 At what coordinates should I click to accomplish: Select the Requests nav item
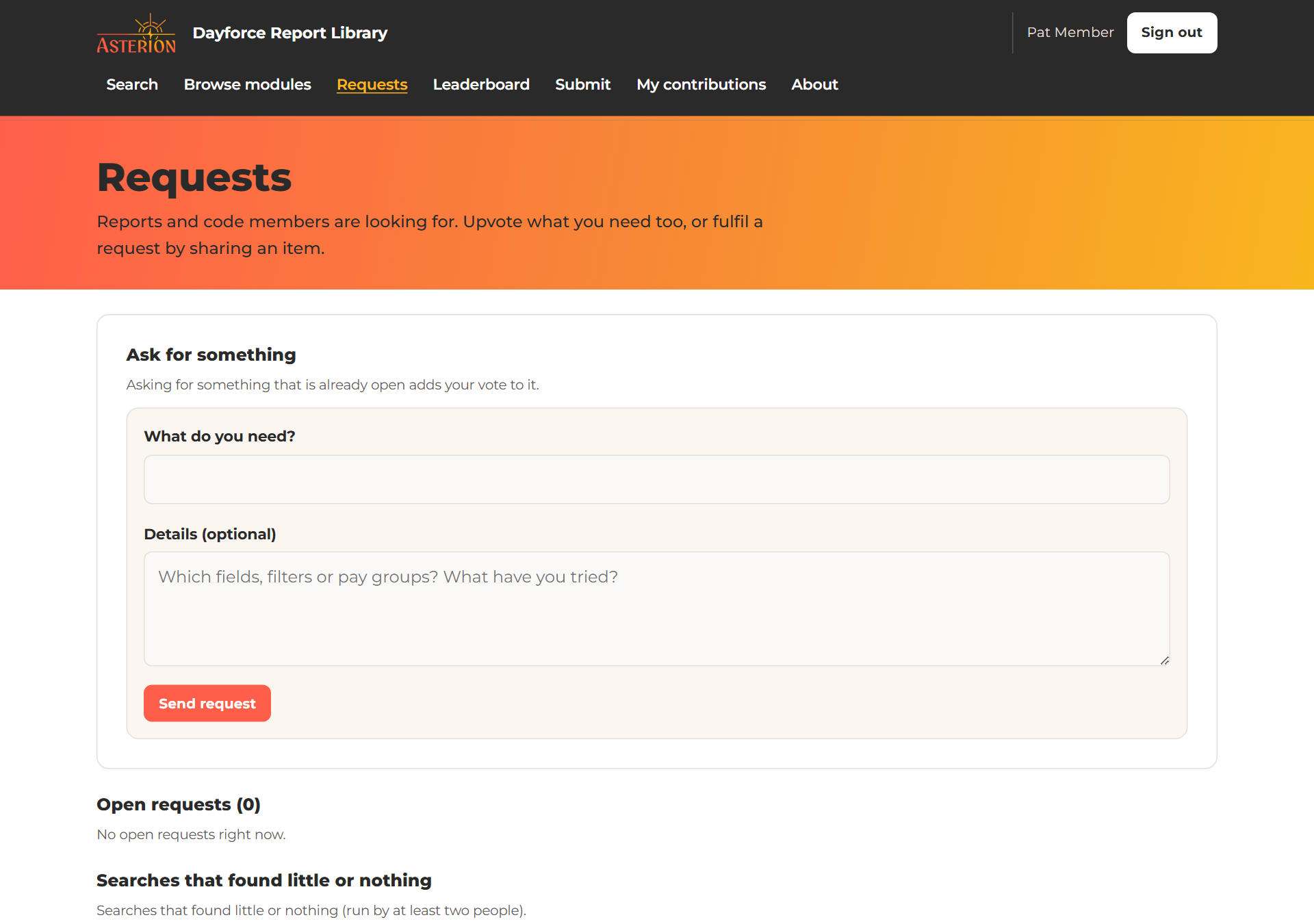[372, 84]
